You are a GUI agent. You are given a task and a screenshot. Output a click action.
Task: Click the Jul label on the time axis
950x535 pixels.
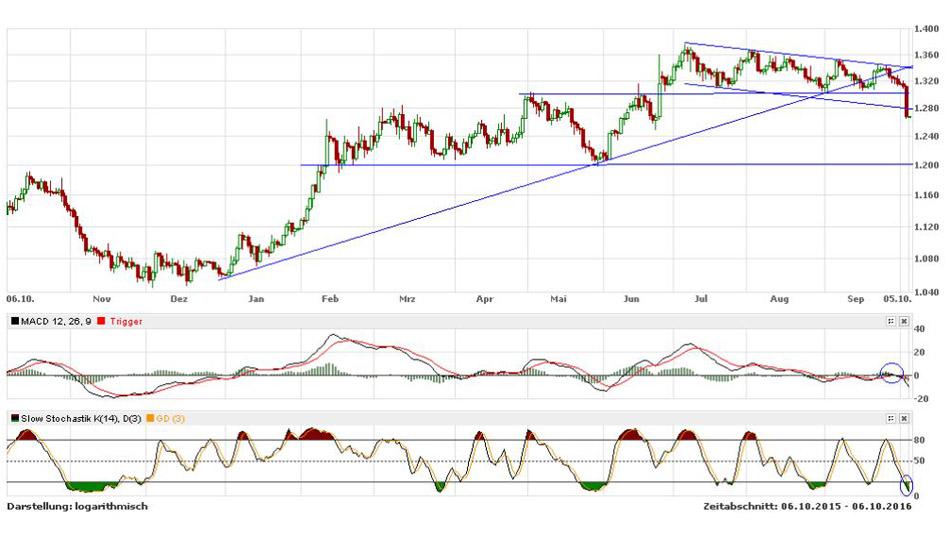pyautogui.click(x=701, y=298)
